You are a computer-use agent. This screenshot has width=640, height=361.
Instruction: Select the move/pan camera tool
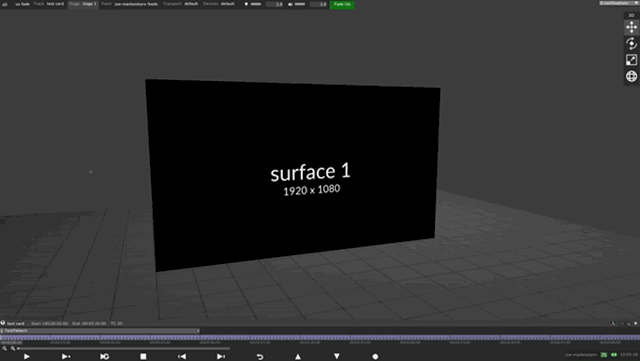(631, 27)
